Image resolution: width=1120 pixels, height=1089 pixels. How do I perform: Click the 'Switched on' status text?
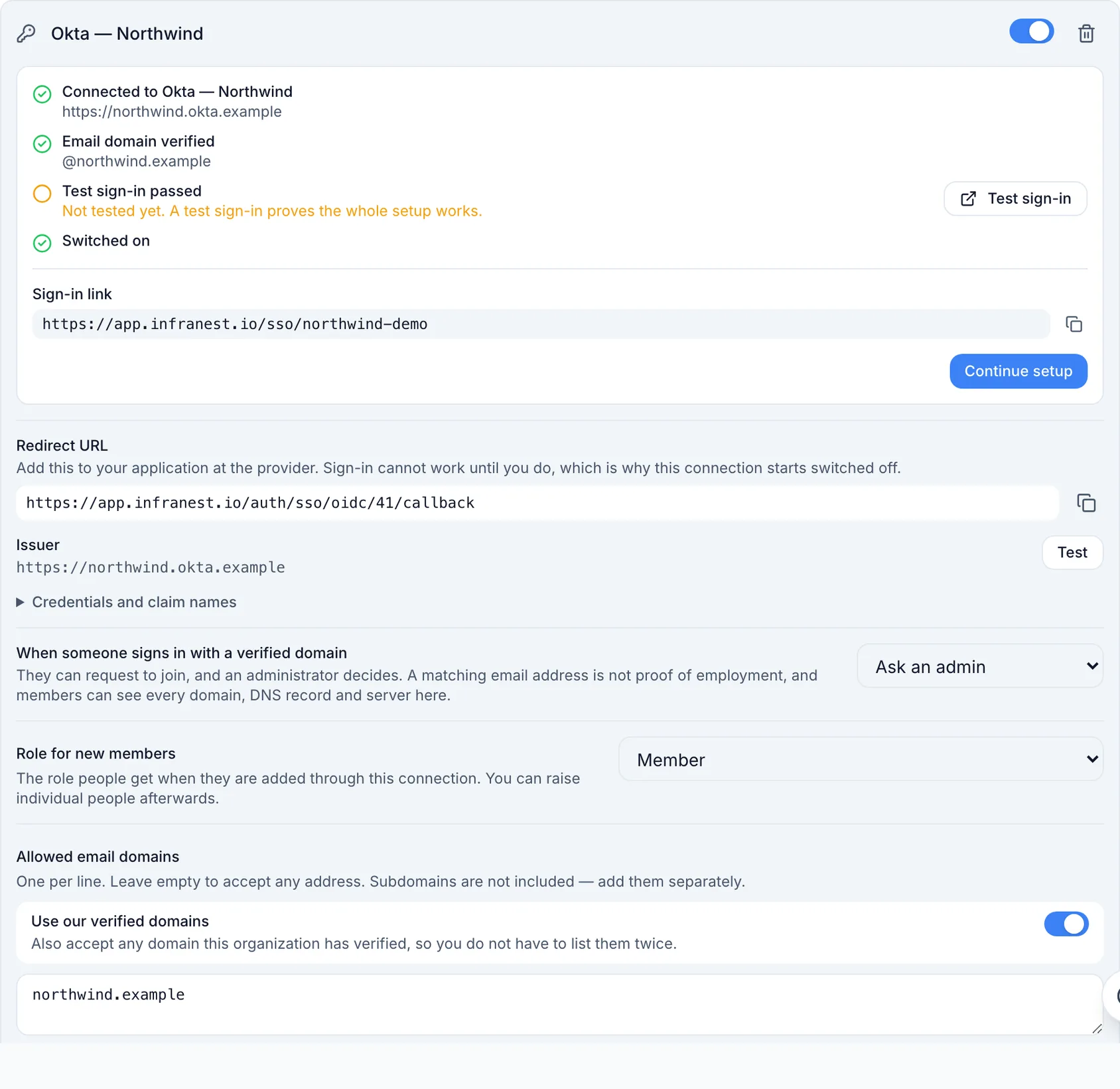click(x=105, y=241)
